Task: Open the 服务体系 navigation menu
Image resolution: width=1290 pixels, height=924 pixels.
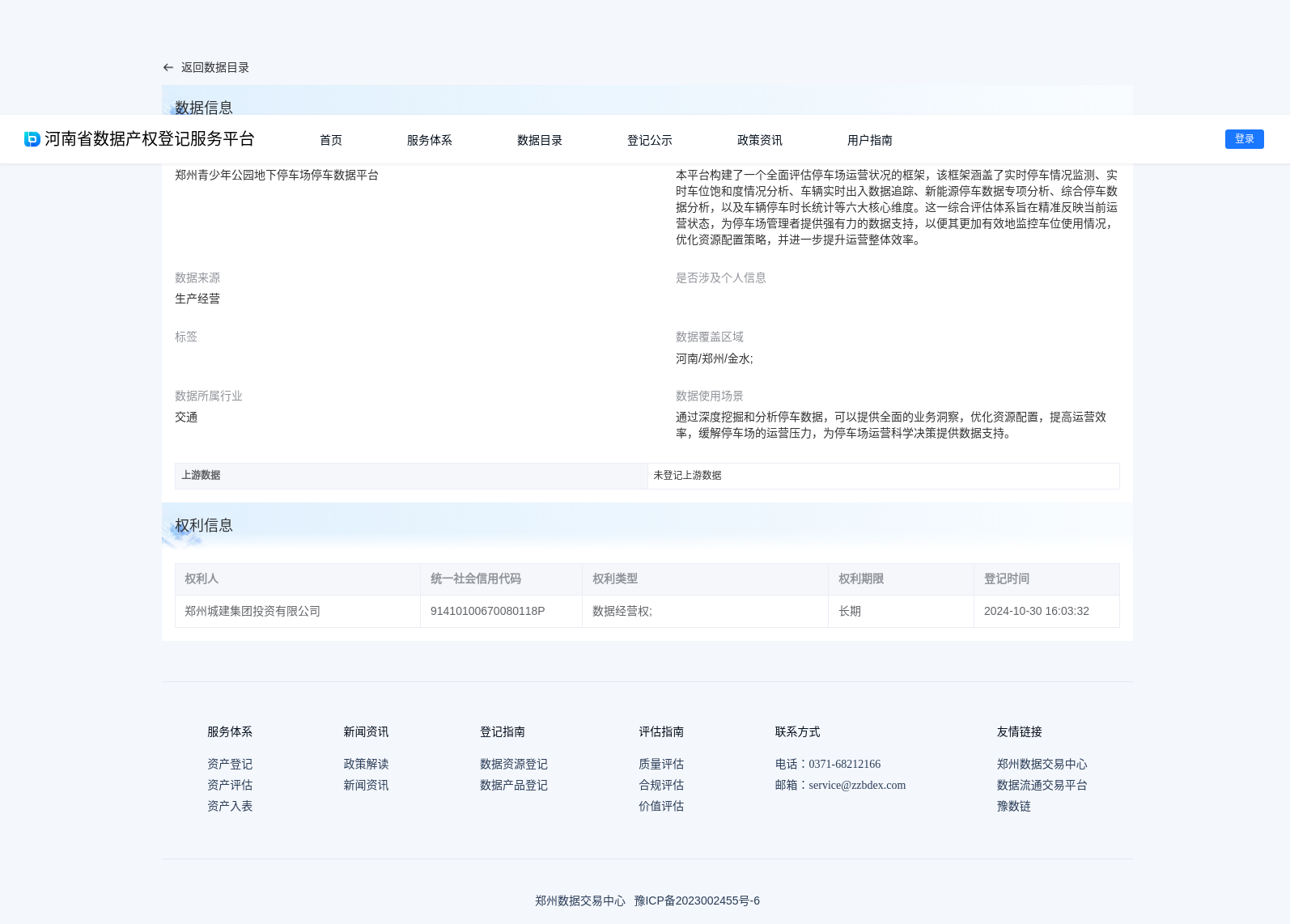Action: (x=430, y=140)
